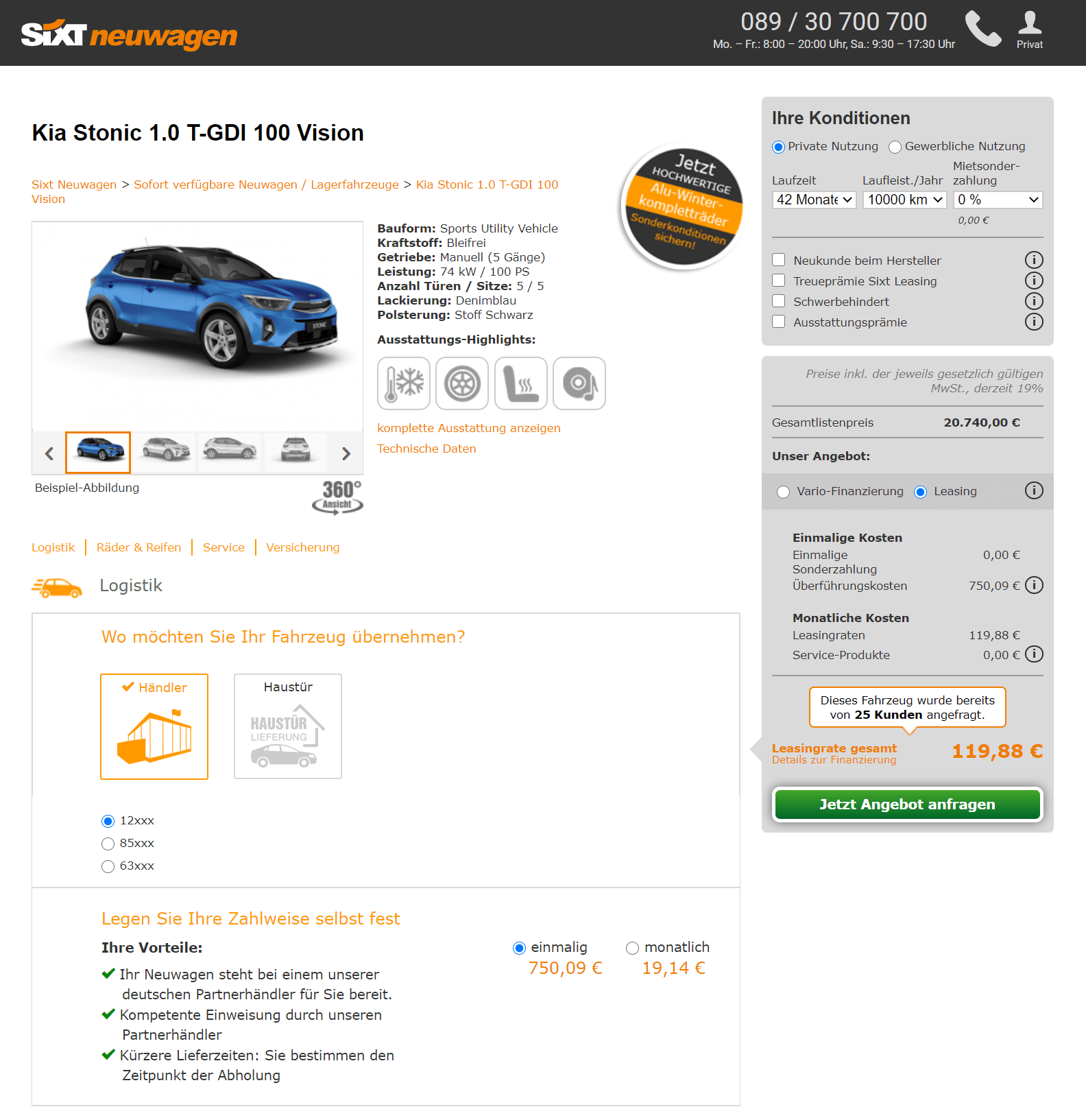Image resolution: width=1086 pixels, height=1120 pixels.
Task: Open the Laufleistung 10000 km dropdown
Action: [x=905, y=200]
